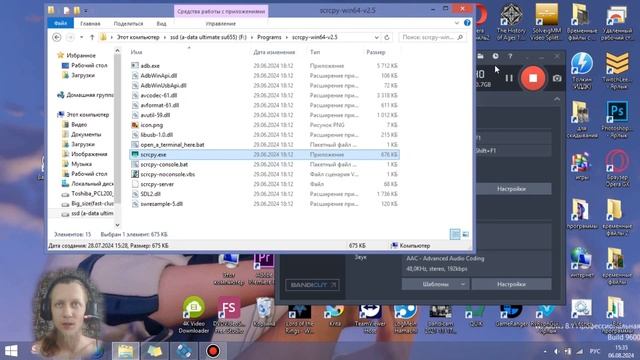Open 4K Video Downloader desktop shortcut
This screenshot has height=360, width=640.
[194, 314]
